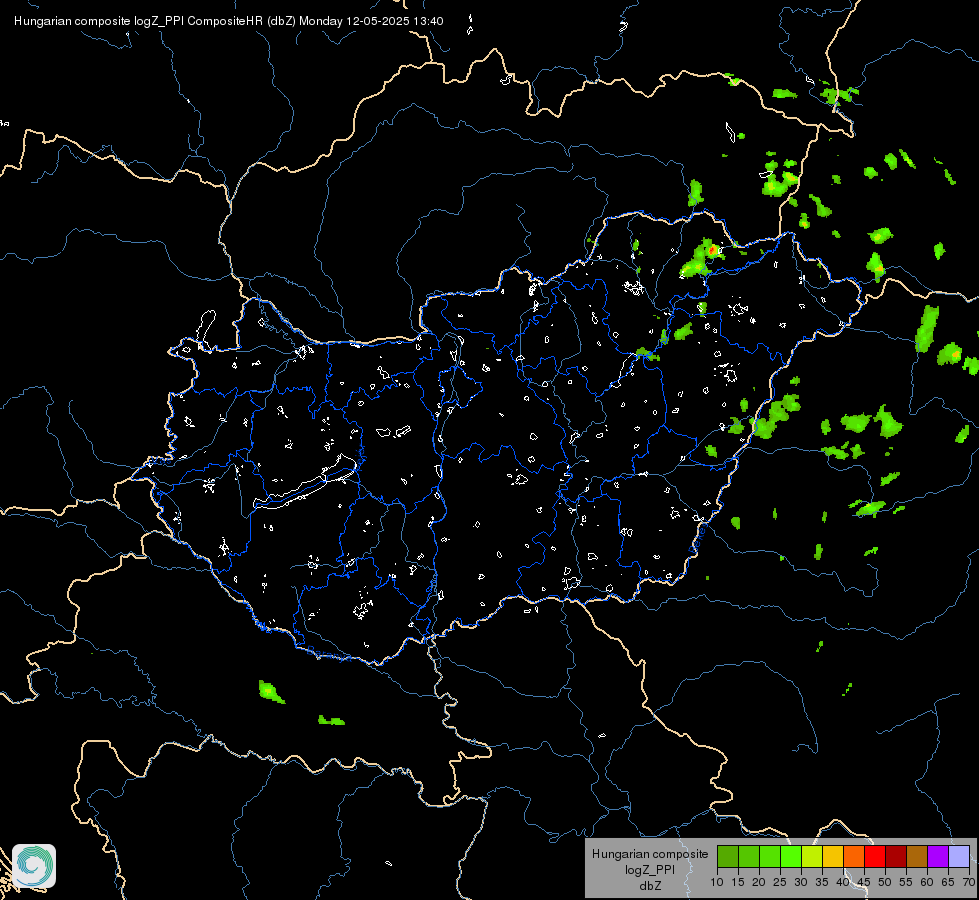The height and width of the screenshot is (900, 979).
Task: Click the legend scale value '30'
Action: [801, 883]
